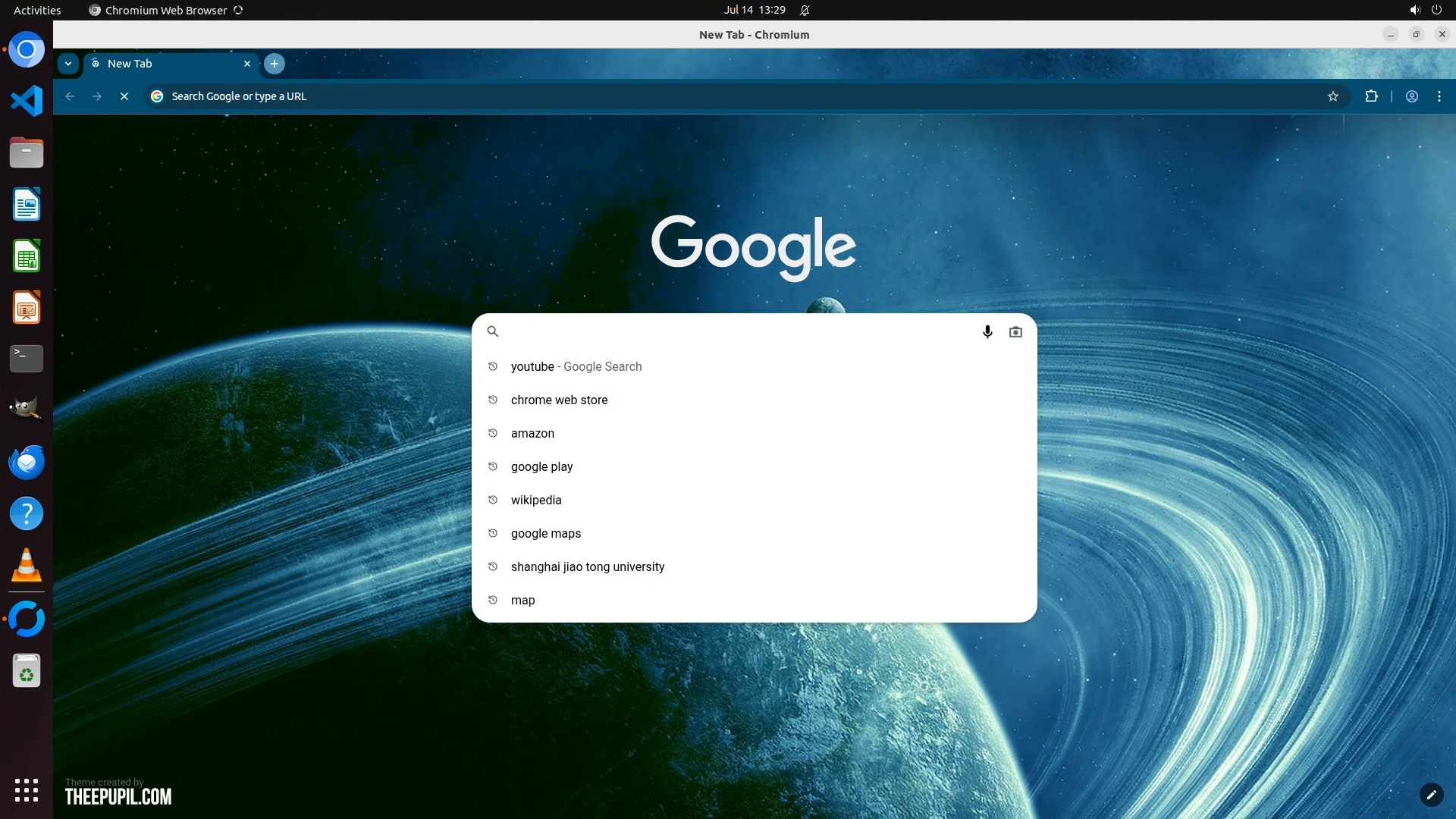Toggle do-not-disturb notification bell in top bar
Screen dimensions: 1456x819
pyautogui.click(x=805, y=10)
